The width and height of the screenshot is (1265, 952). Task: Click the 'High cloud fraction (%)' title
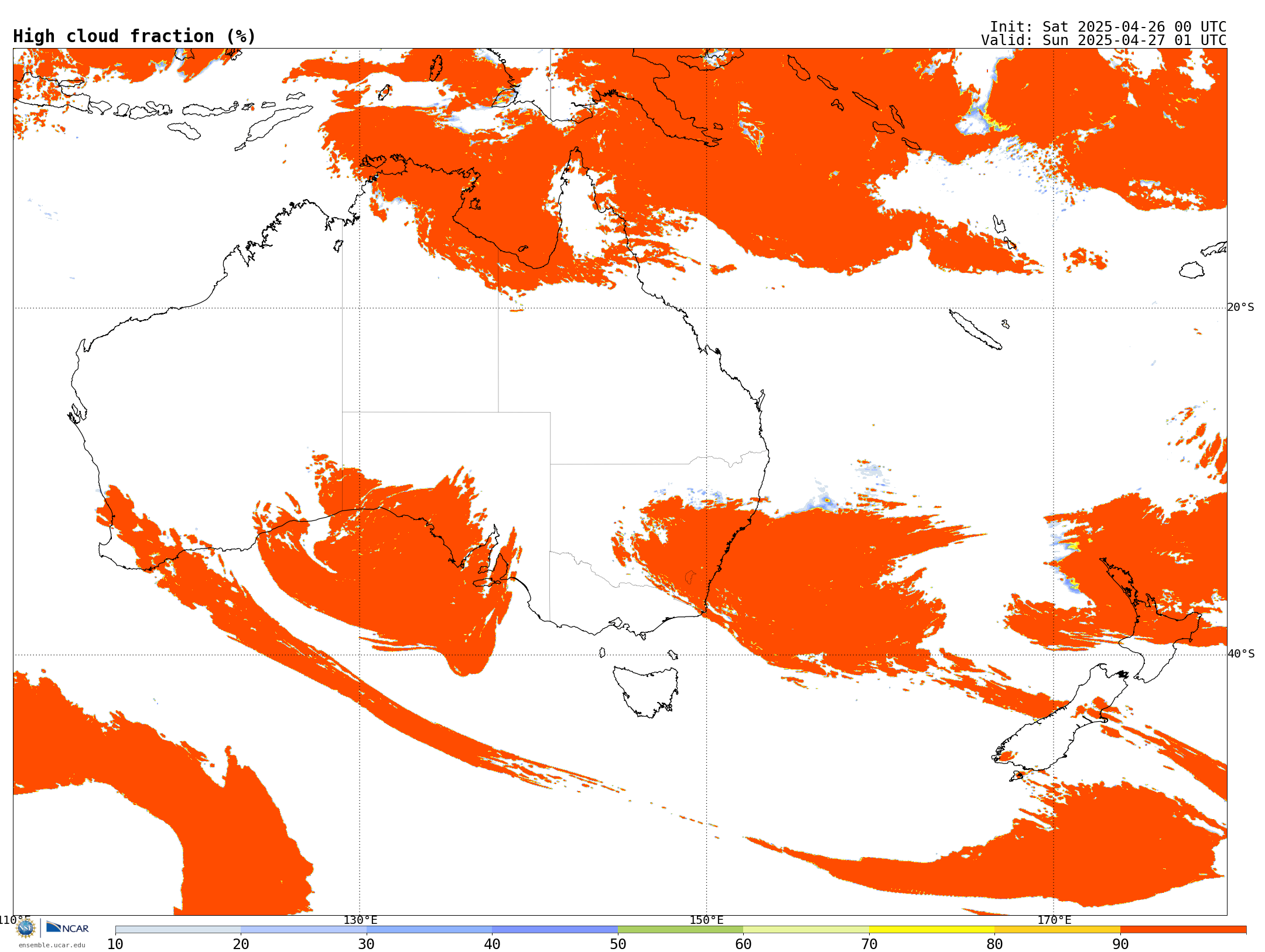tap(134, 36)
